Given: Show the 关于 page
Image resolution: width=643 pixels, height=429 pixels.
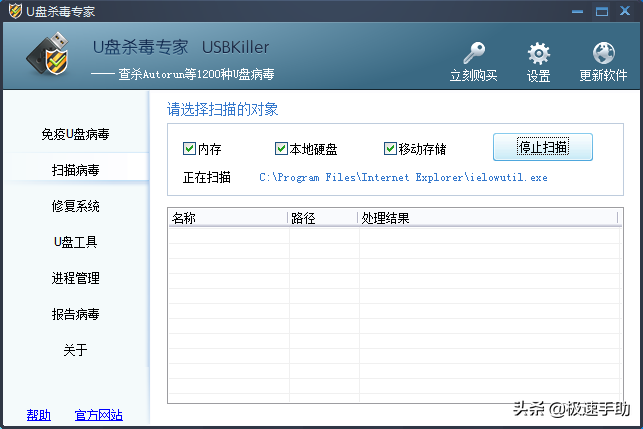Looking at the screenshot, I should (x=75, y=350).
